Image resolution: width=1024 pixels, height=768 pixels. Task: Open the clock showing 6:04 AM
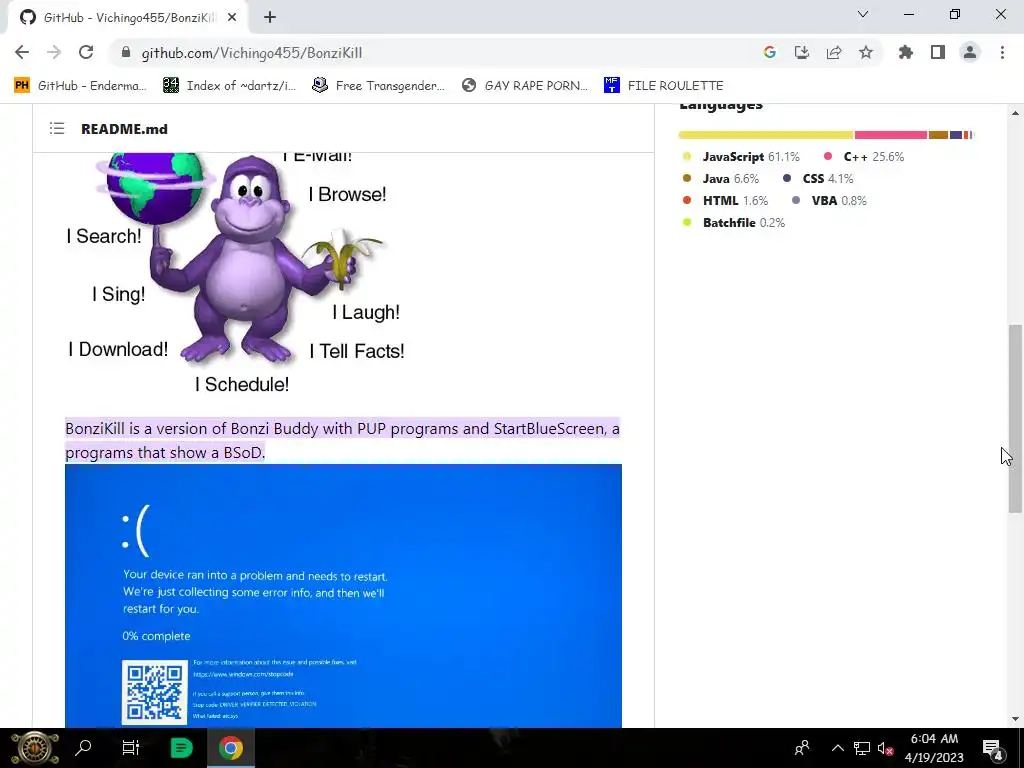935,748
